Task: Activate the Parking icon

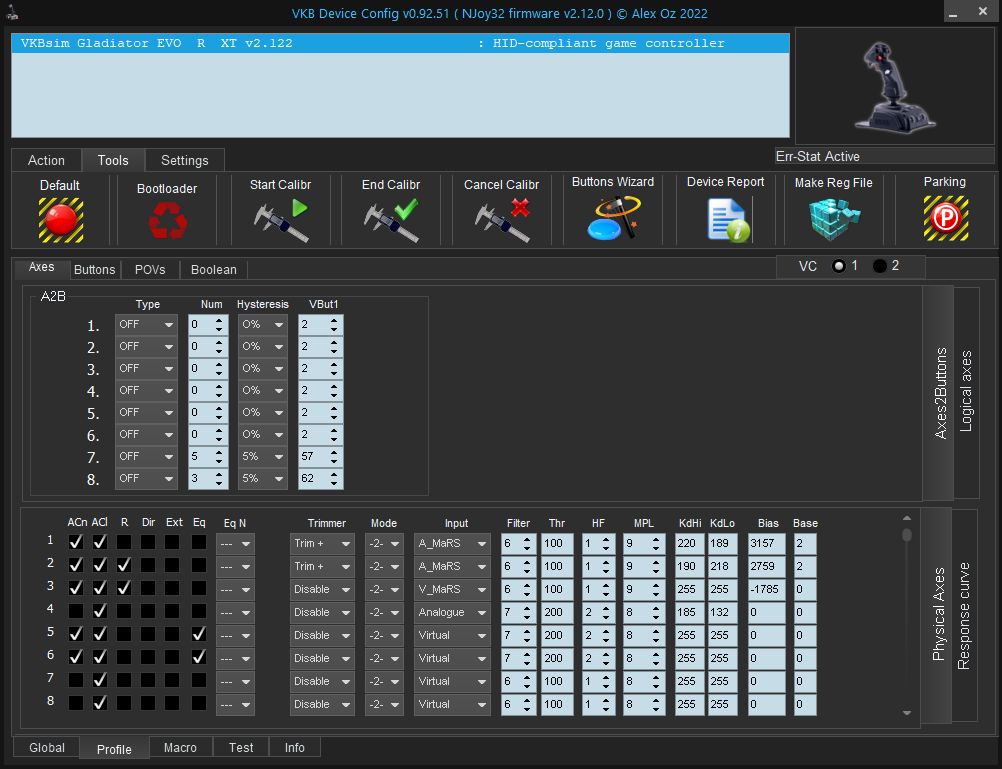Action: coord(946,219)
